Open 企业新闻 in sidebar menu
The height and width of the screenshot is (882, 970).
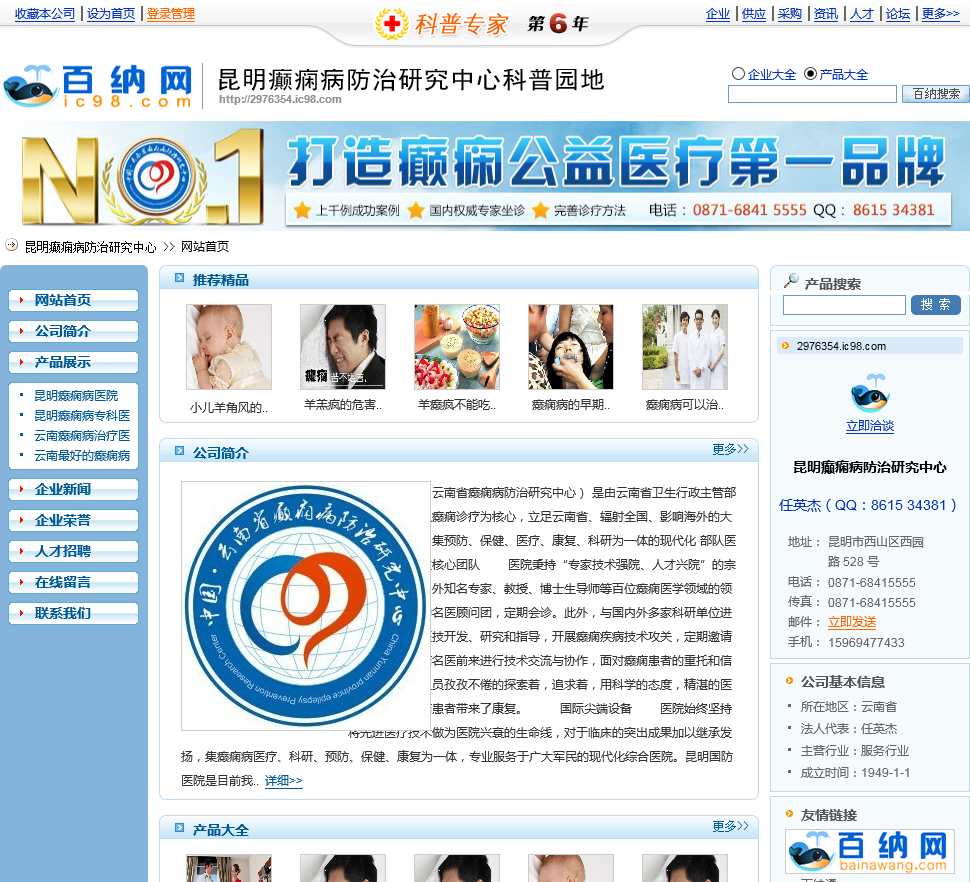coord(74,489)
